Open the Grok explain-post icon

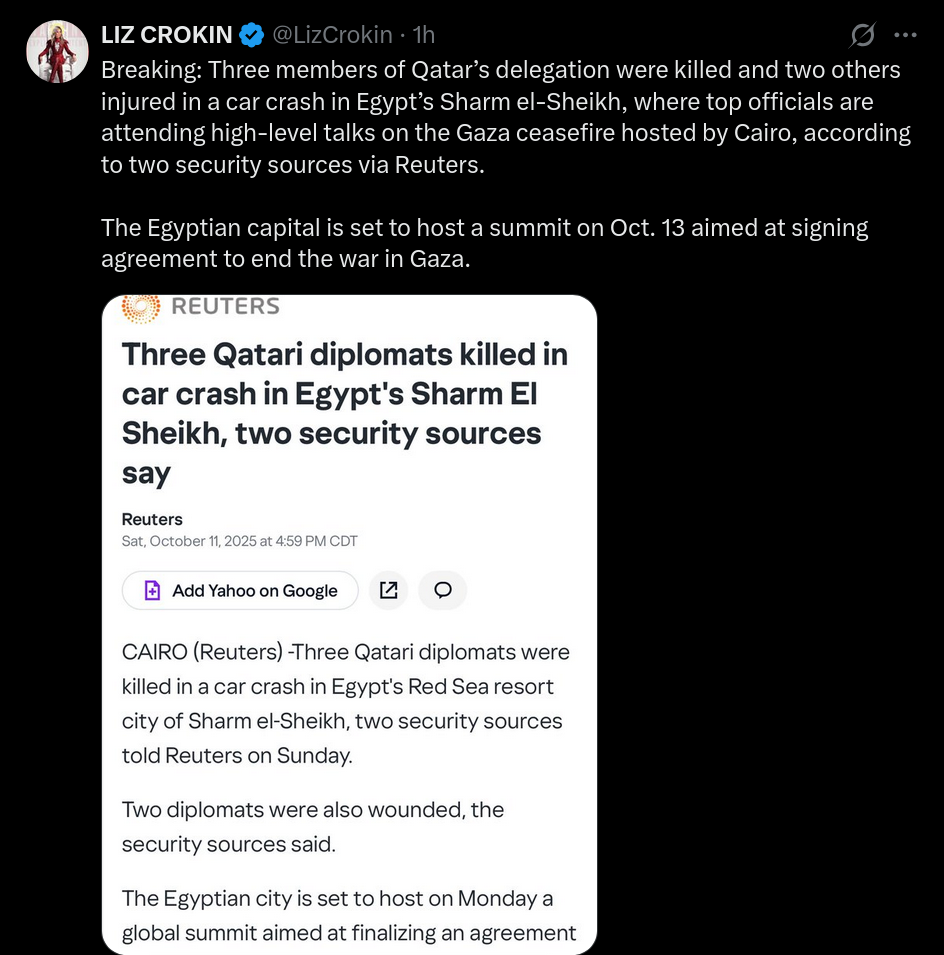(x=862, y=36)
